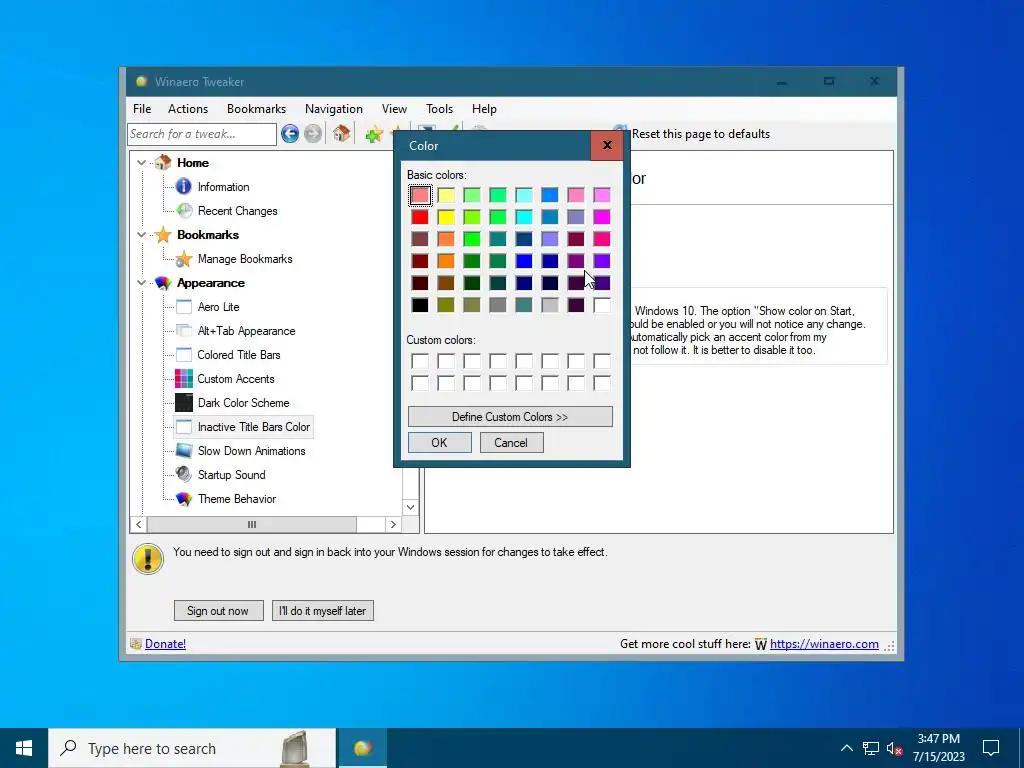
Task: Choose the pure red swatch in second row
Action: click(420, 217)
